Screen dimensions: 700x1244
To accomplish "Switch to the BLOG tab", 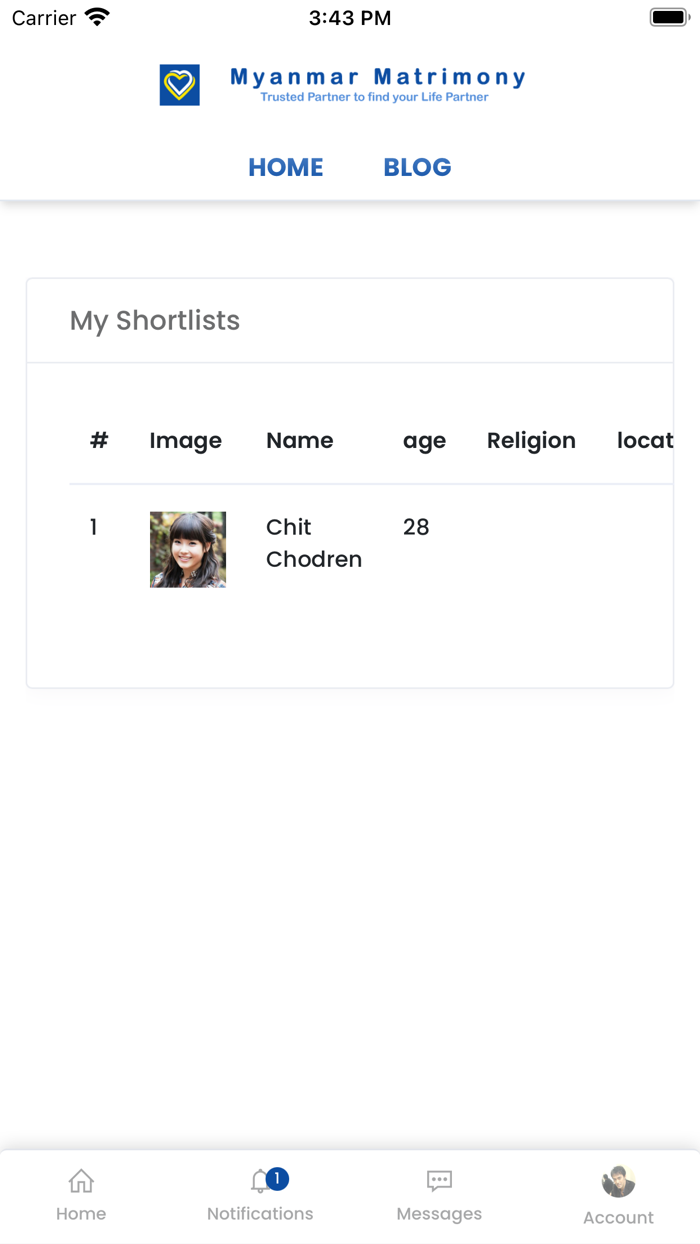I will [x=417, y=167].
